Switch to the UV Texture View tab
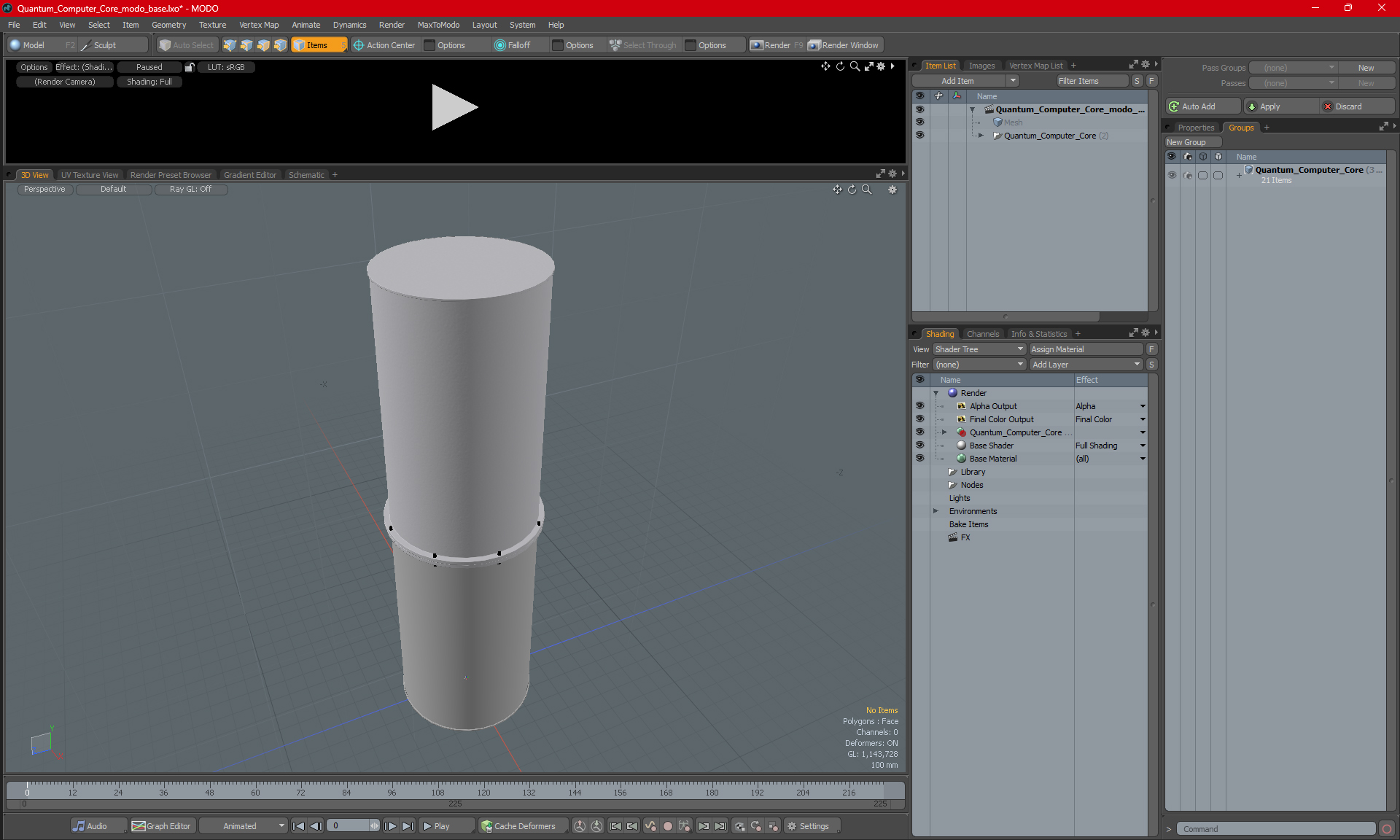The width and height of the screenshot is (1400, 840). tap(89, 175)
